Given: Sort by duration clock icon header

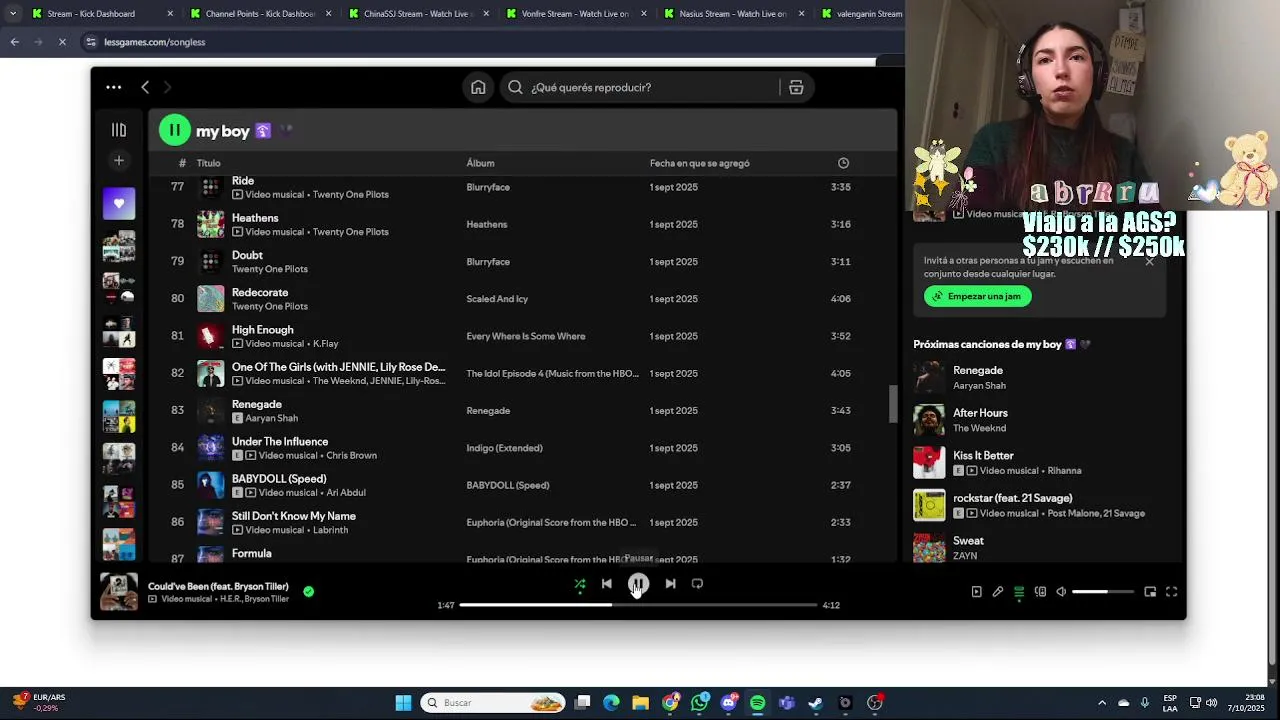Looking at the screenshot, I should point(843,163).
